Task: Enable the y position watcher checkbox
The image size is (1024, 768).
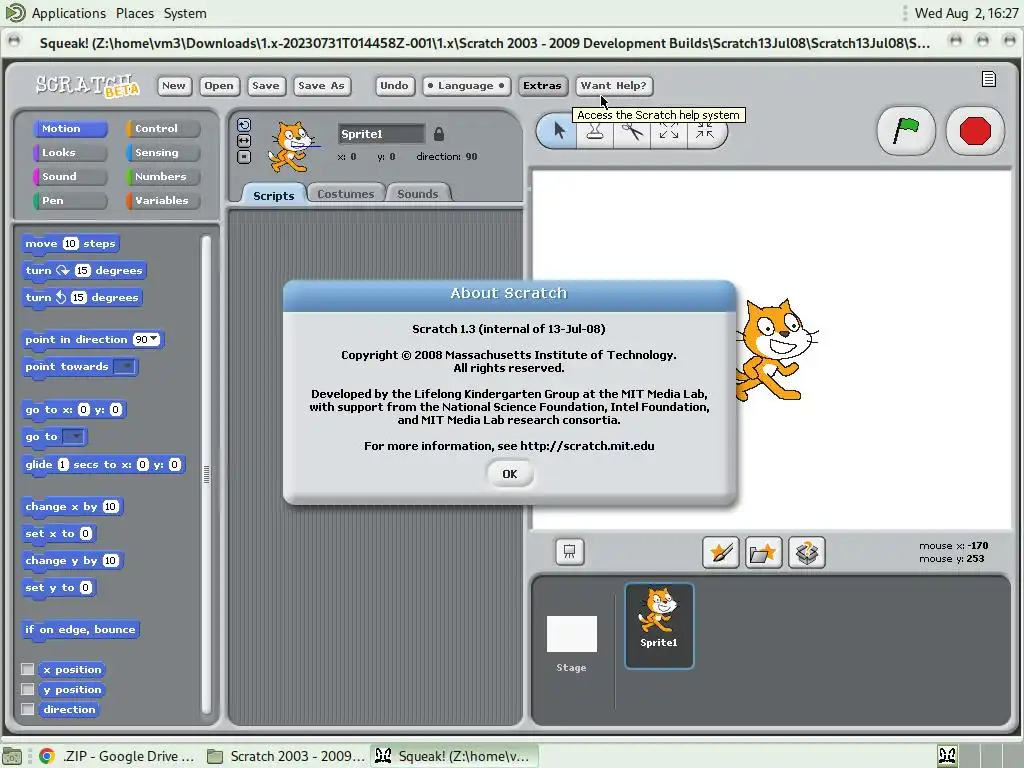Action: point(27,689)
